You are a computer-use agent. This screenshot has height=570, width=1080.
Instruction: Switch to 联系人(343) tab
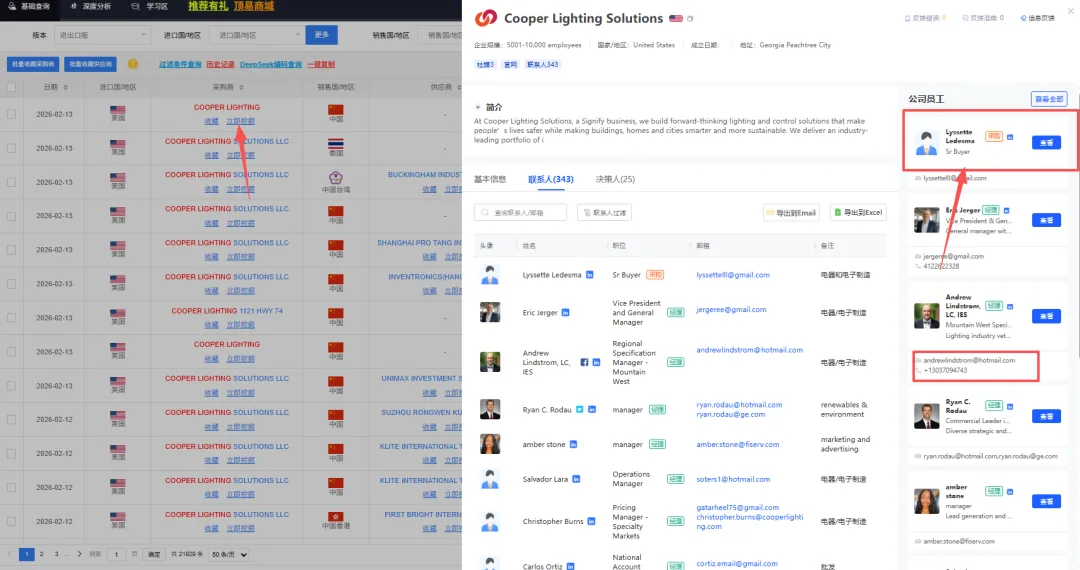(x=550, y=179)
